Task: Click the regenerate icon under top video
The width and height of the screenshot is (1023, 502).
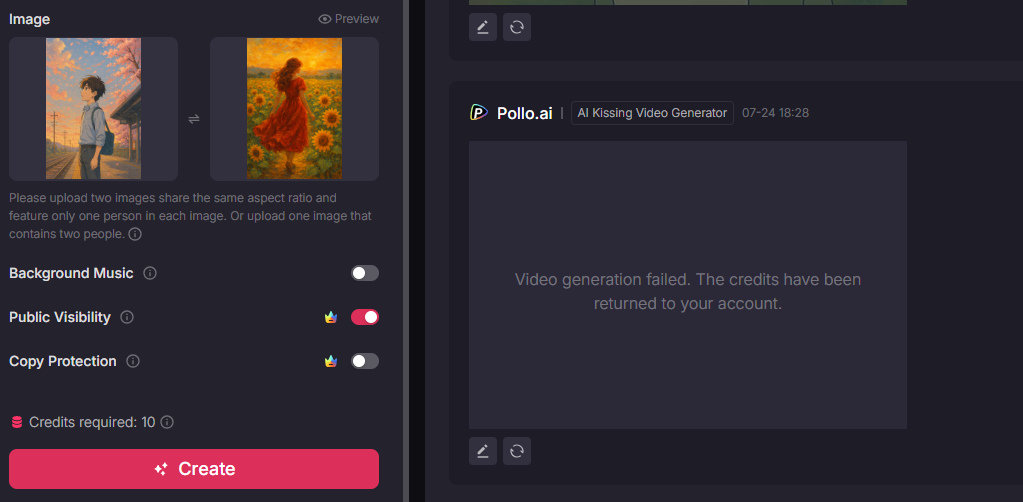Action: (x=517, y=27)
